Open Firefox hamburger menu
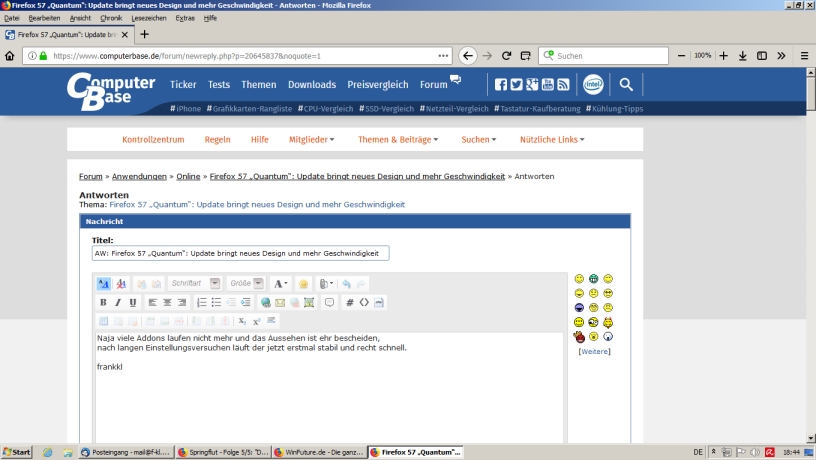The image size is (816, 460). (804, 56)
